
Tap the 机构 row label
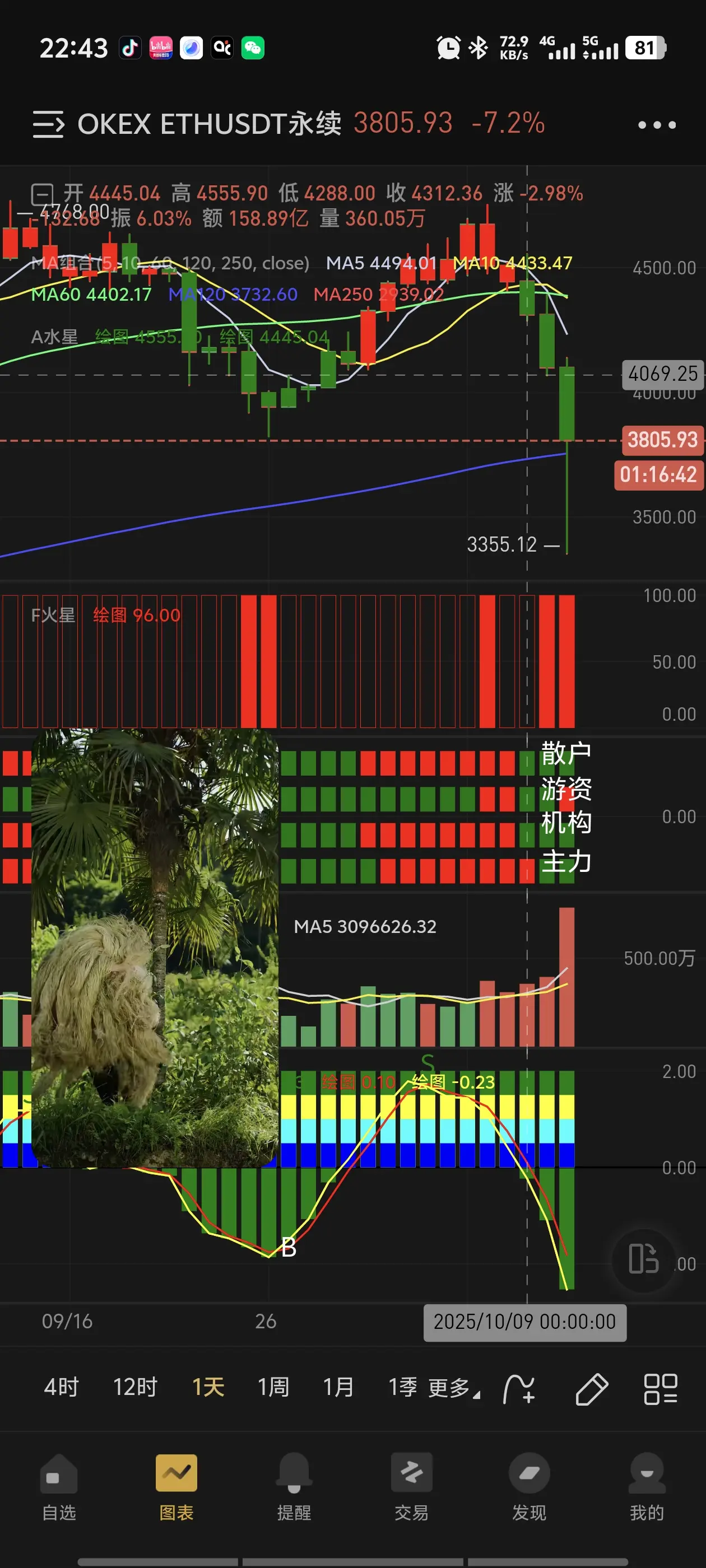(566, 822)
